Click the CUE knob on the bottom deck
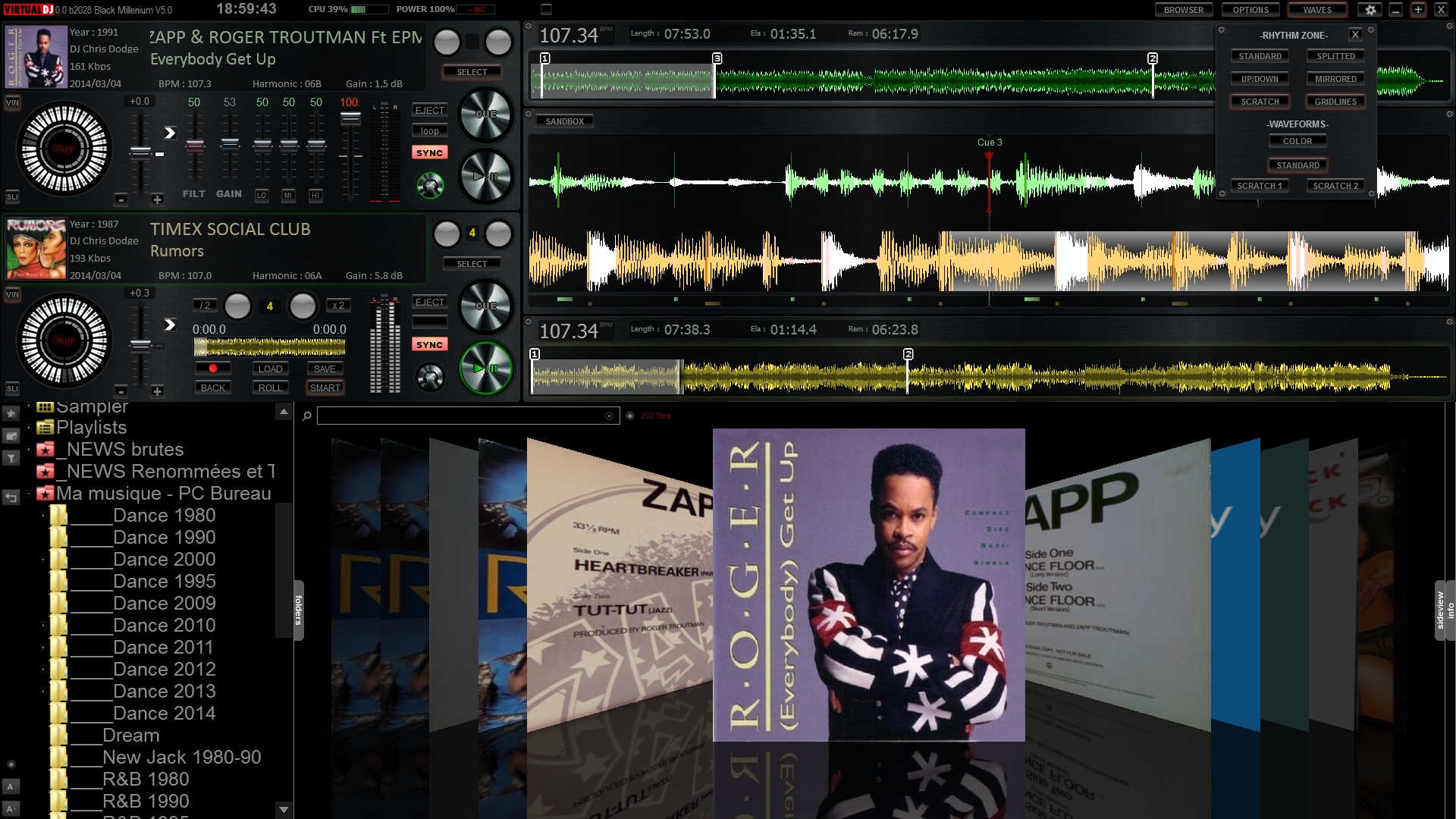The width and height of the screenshot is (1456, 819). coord(486,307)
